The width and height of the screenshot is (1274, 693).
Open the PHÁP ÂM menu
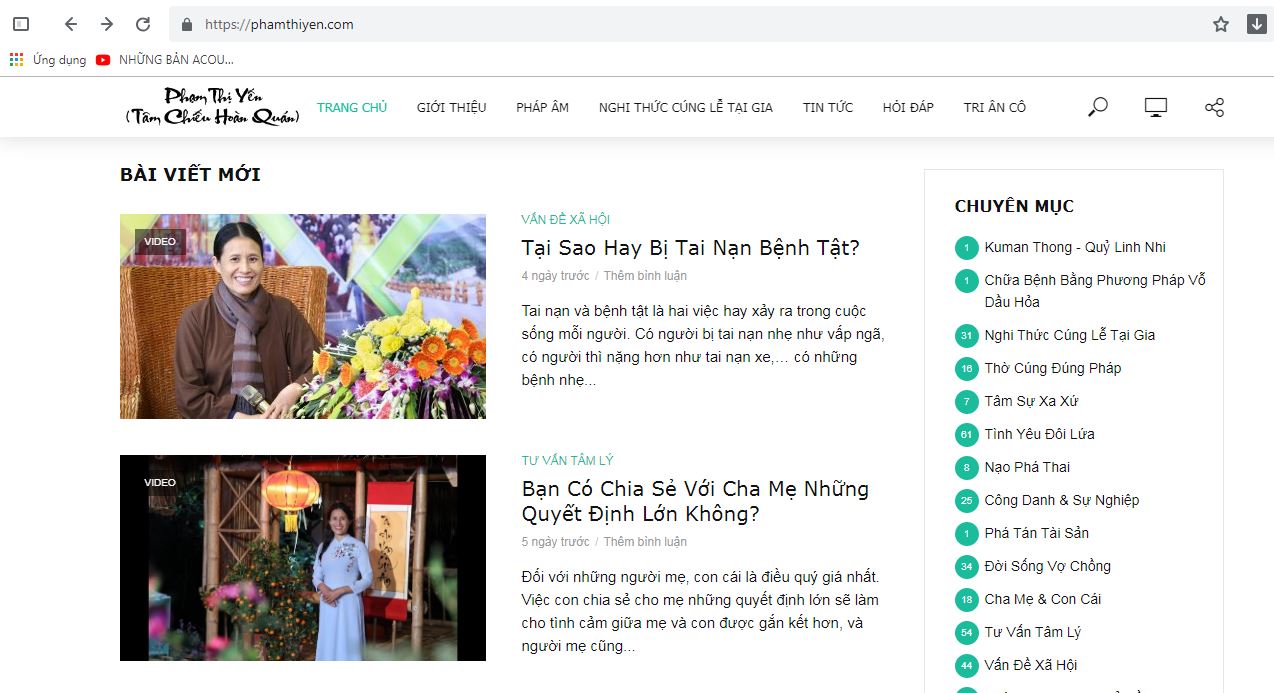(542, 107)
